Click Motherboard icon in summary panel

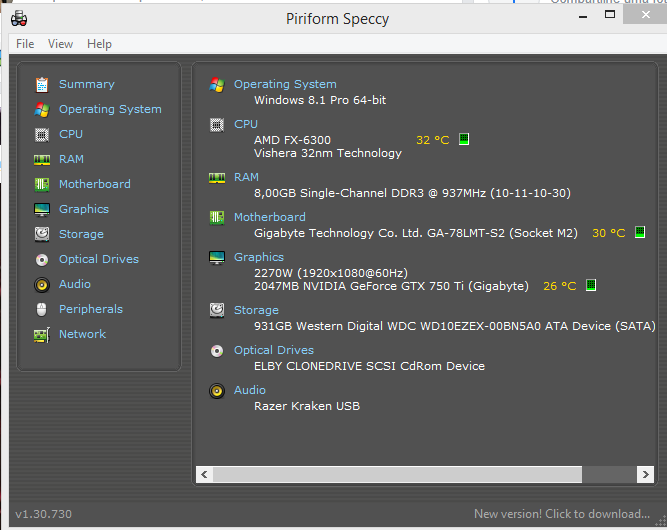point(217,218)
